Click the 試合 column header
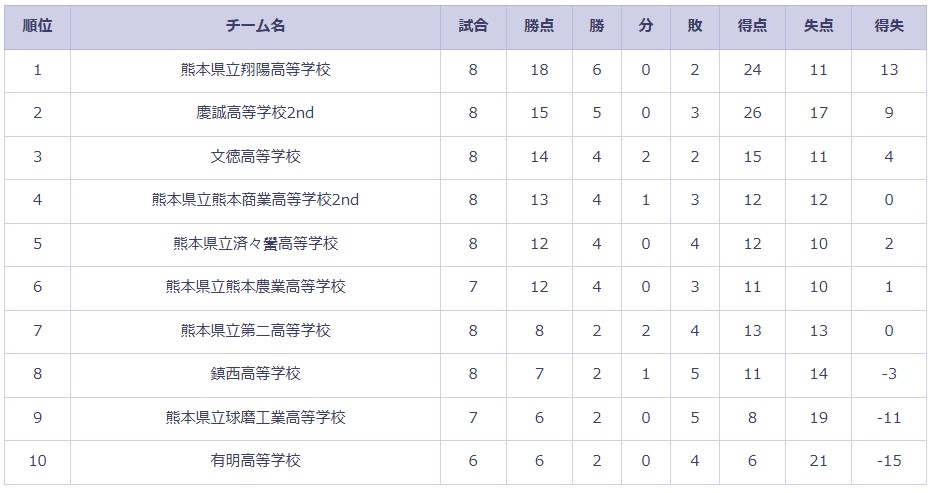Screen dimensions: 934x493 (473, 26)
